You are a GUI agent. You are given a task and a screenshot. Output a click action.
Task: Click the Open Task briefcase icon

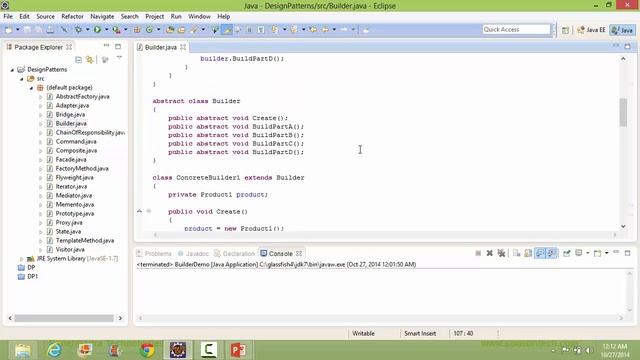pyautogui.click(x=181, y=29)
